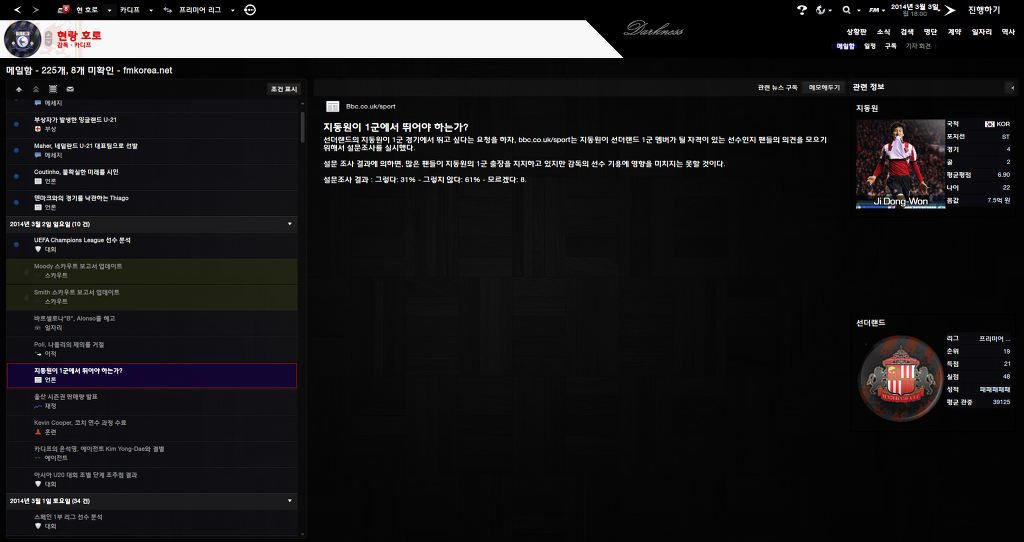Open the 현 호로 manager dropdown arrow
This screenshot has width=1024, height=542.
pyautogui.click(x=109, y=10)
